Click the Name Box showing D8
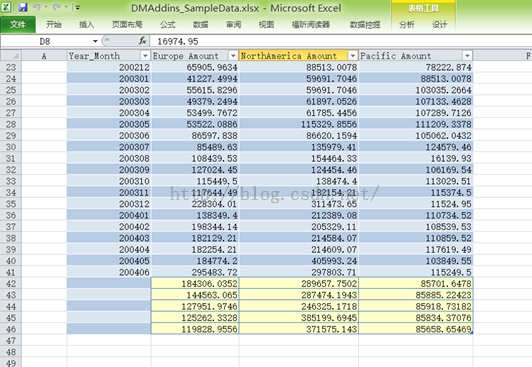 (45, 41)
